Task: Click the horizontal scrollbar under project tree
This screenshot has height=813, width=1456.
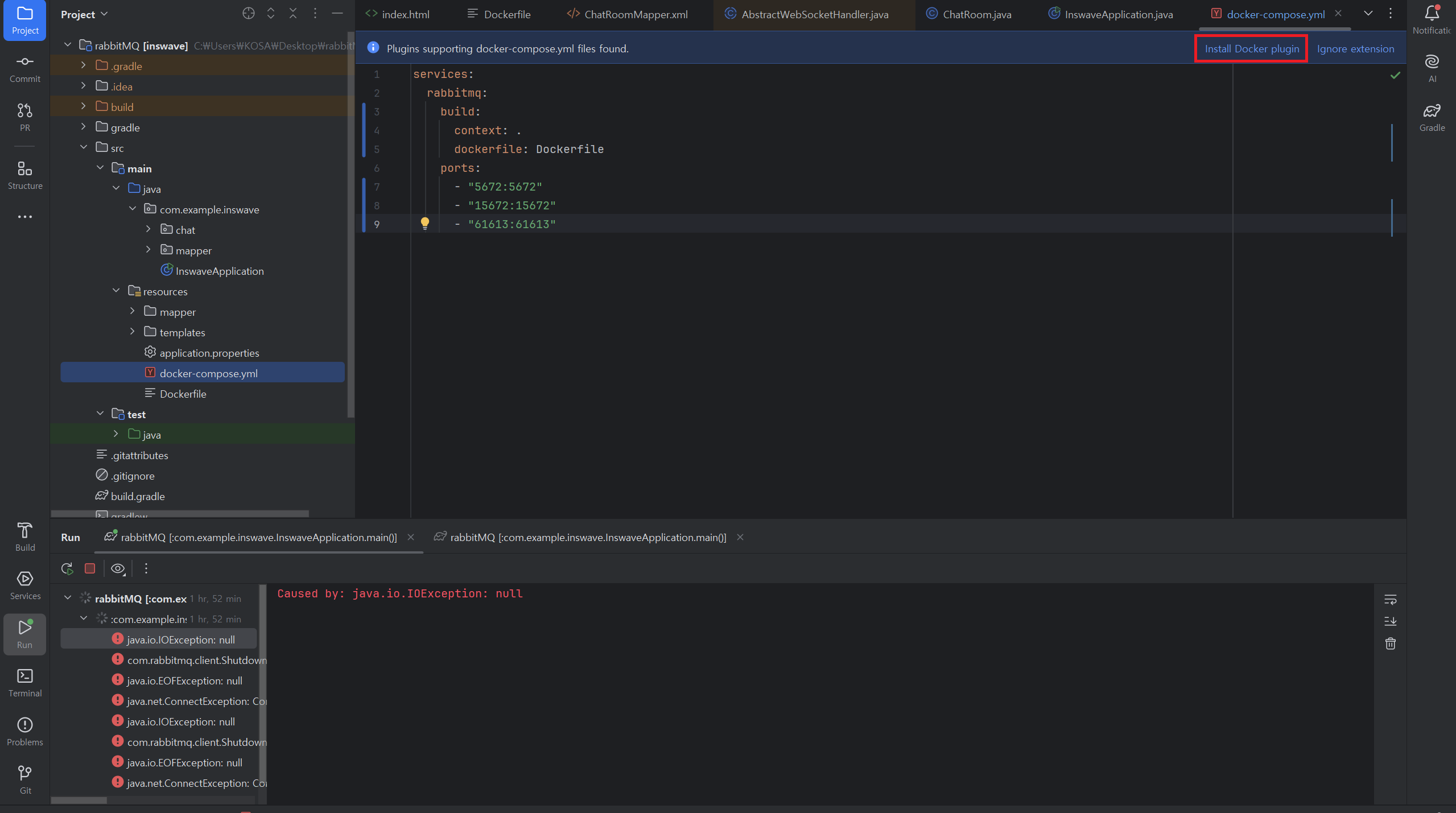Action: (x=180, y=514)
